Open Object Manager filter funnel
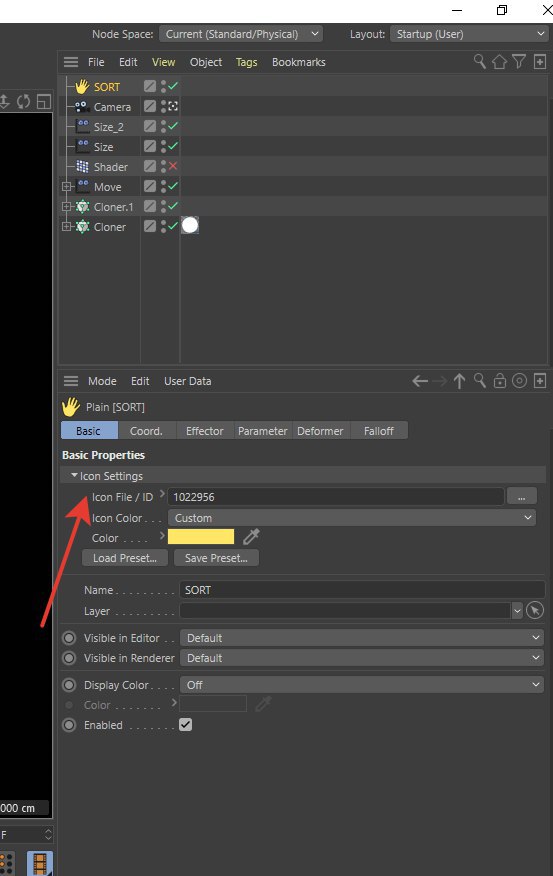553x876 pixels. (519, 61)
